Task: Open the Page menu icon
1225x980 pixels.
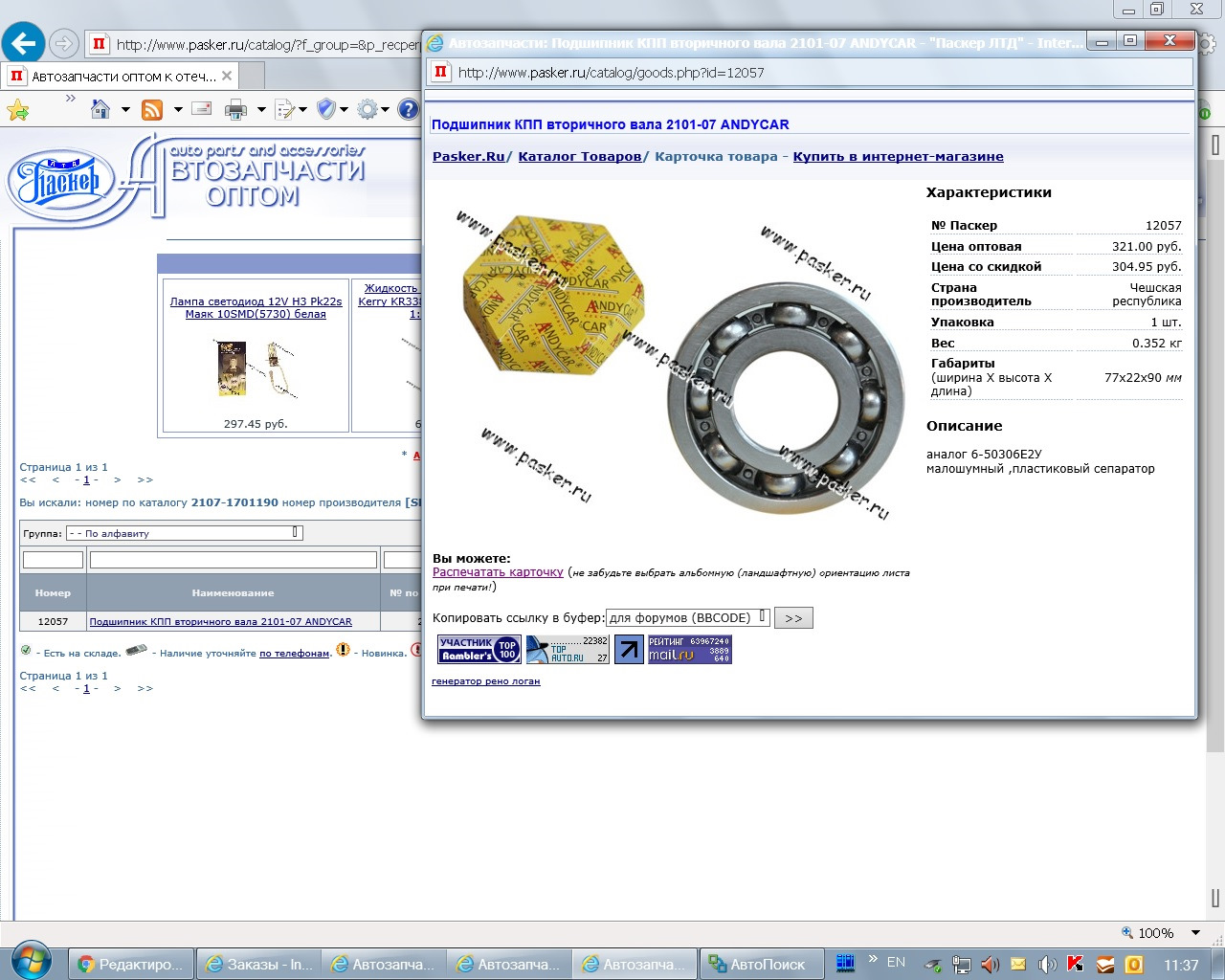Action: coord(284,110)
